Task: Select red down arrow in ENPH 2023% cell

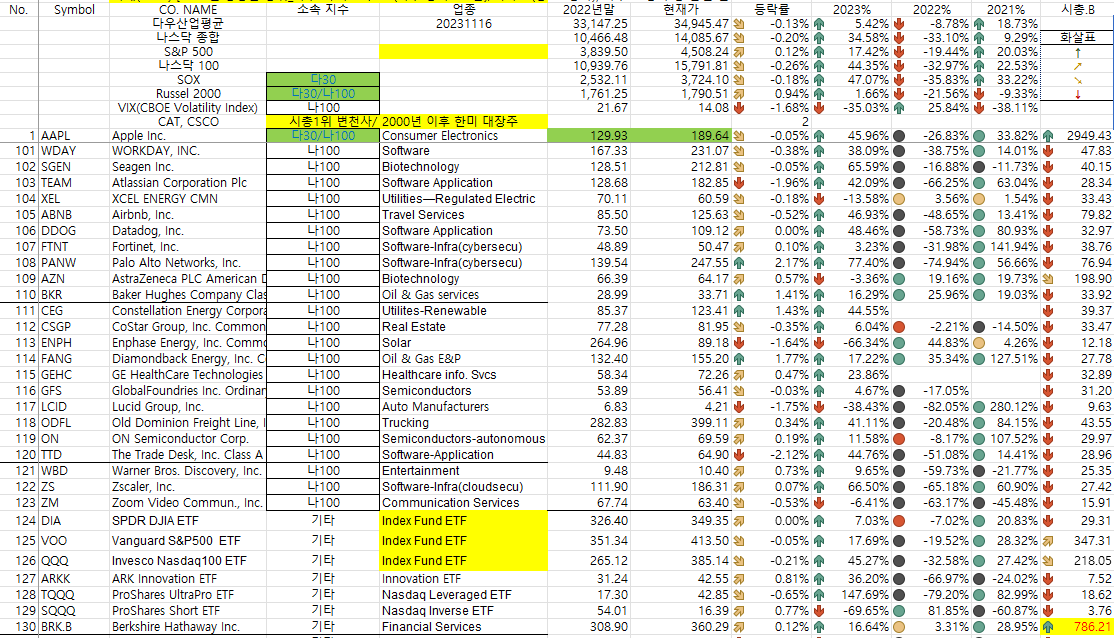Action: click(x=819, y=342)
